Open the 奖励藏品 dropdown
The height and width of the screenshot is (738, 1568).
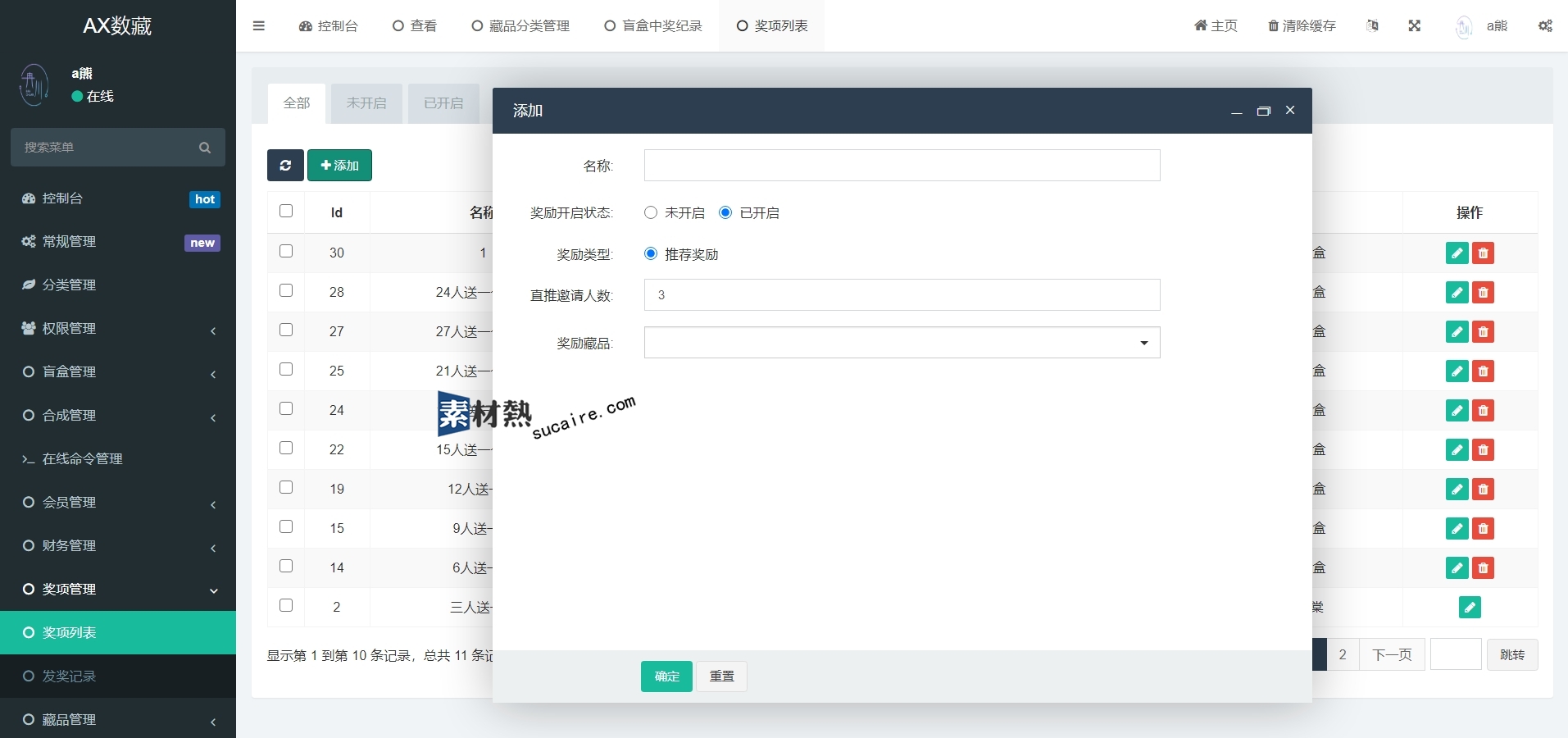pyautogui.click(x=902, y=343)
